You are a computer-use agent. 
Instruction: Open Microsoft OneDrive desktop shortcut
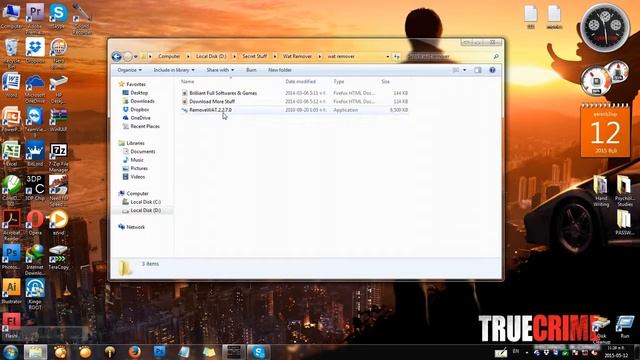[x=35, y=87]
